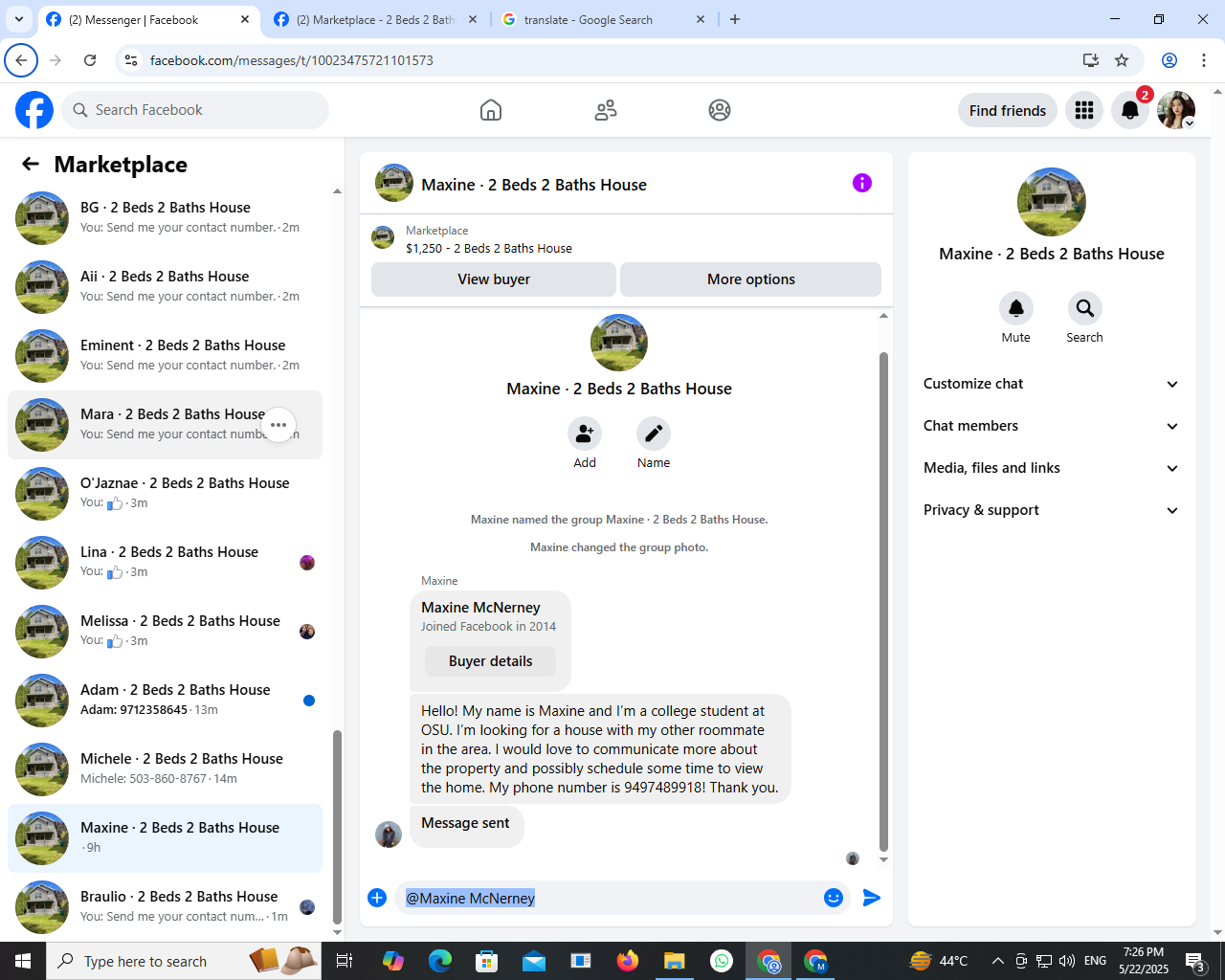The image size is (1225, 980).
Task: Reload the page in browser
Action: tap(90, 60)
